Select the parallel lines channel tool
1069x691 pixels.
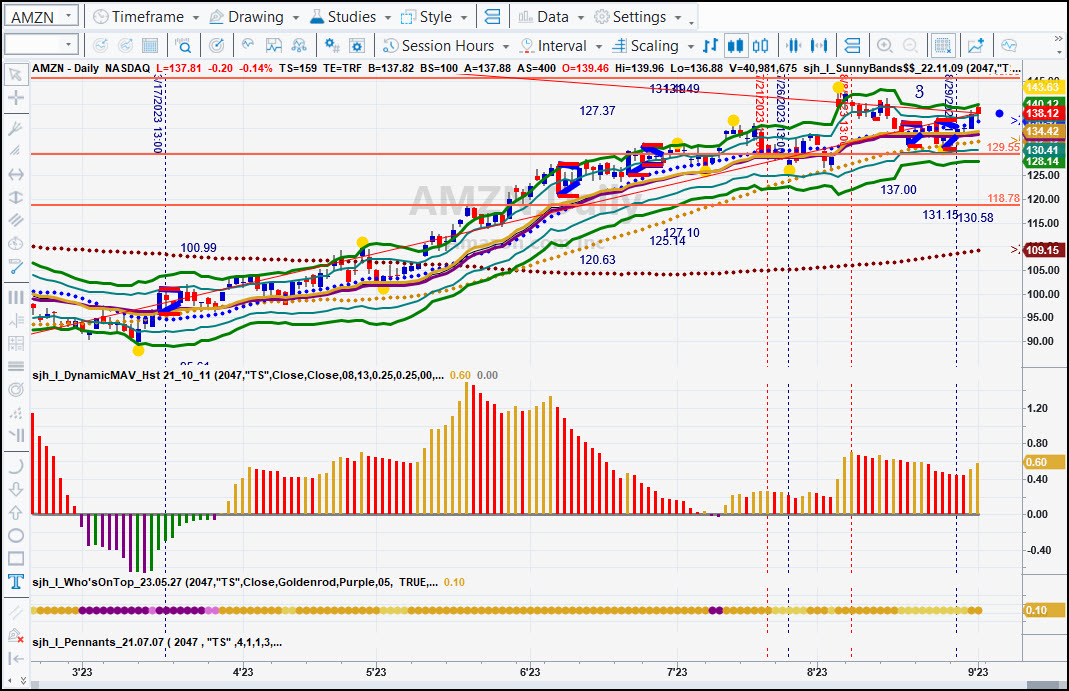pos(15,220)
